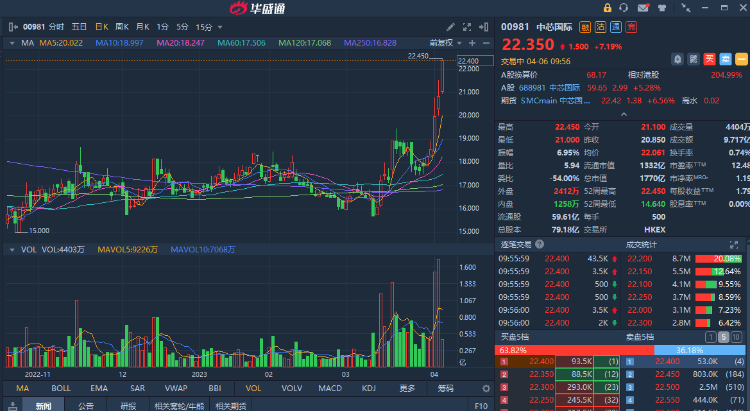Open indicator settings gear icon
This screenshot has width=750, height=411.
pos(486,389)
